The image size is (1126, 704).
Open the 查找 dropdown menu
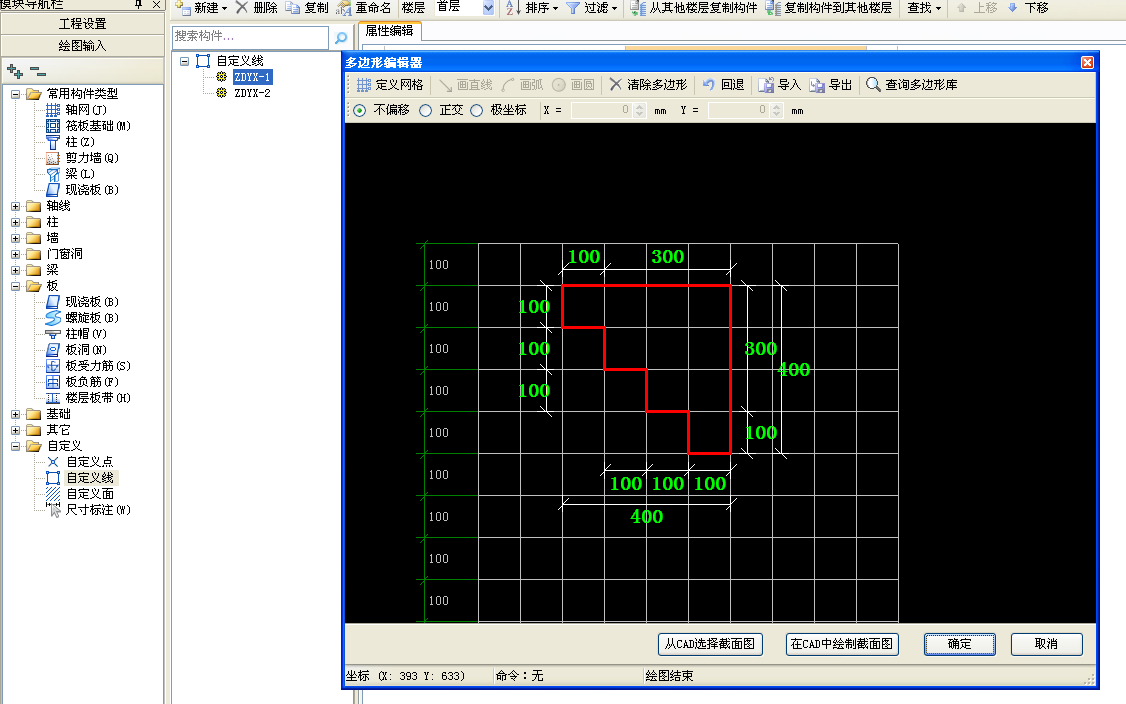(923, 8)
